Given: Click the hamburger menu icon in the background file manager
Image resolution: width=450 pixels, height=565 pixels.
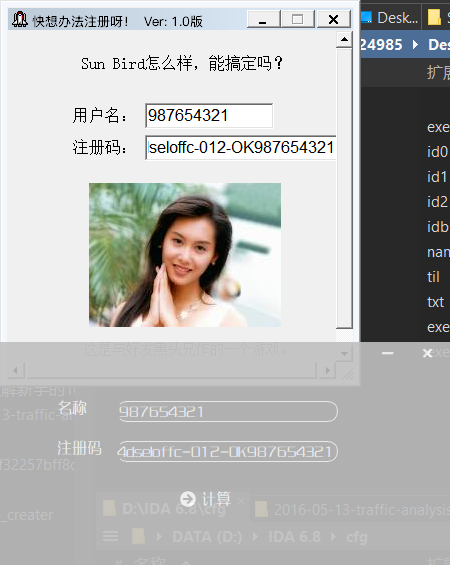Looking at the screenshot, I should [110, 536].
